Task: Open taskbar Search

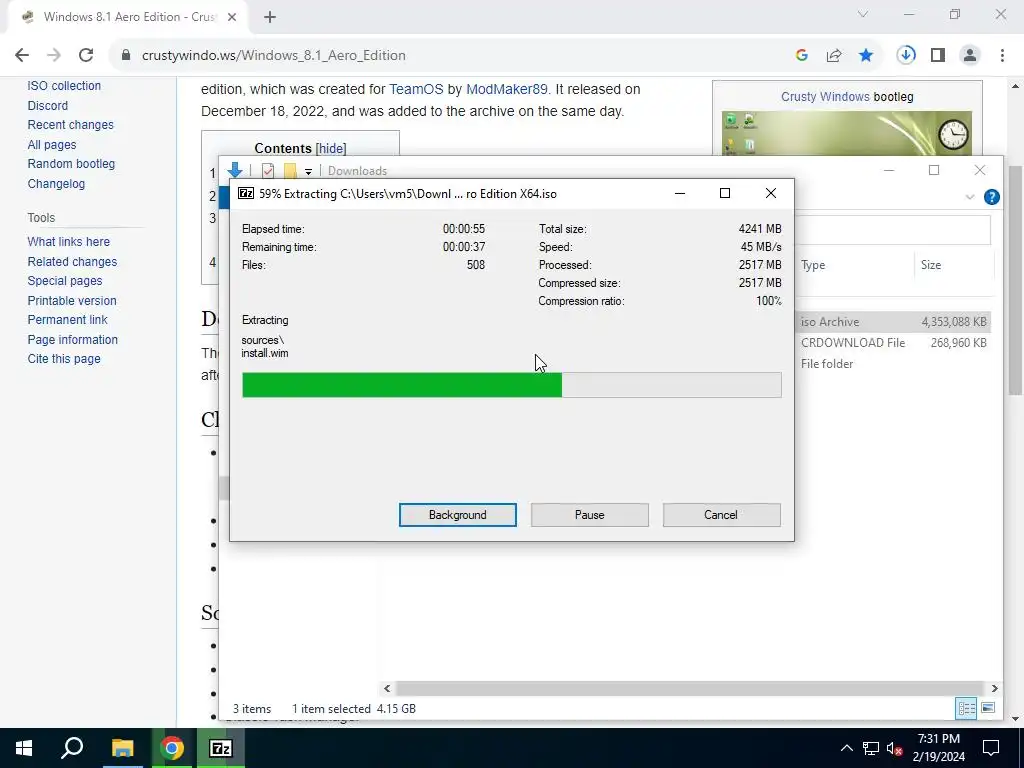Action: pyautogui.click(x=72, y=748)
